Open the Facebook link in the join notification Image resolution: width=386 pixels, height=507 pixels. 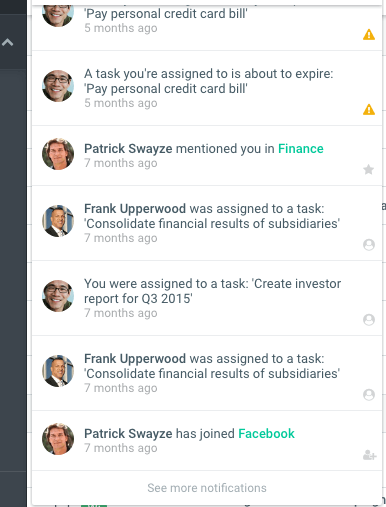(266, 434)
